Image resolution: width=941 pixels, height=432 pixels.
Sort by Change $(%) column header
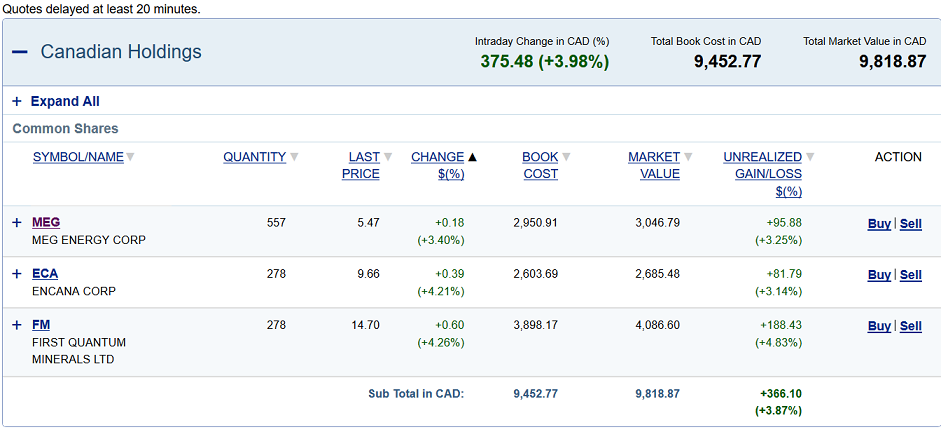pyautogui.click(x=437, y=165)
